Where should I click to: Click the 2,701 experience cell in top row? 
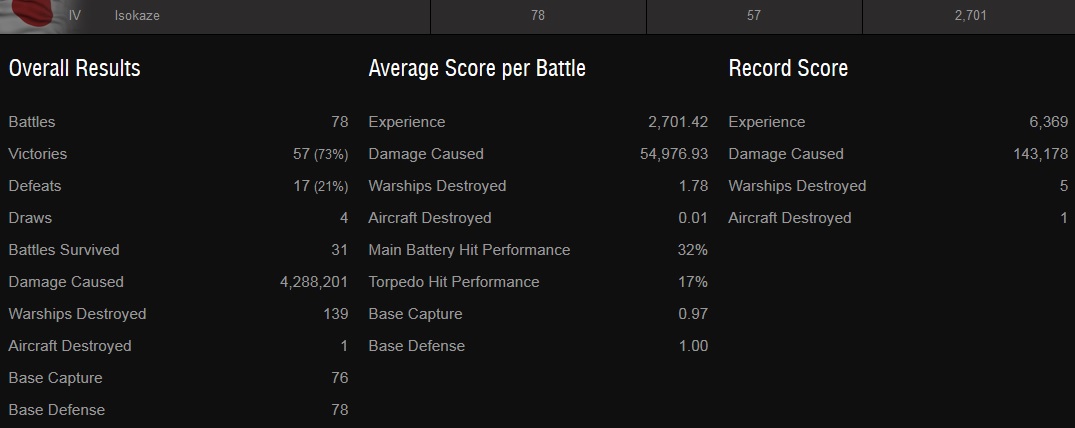pyautogui.click(x=970, y=16)
